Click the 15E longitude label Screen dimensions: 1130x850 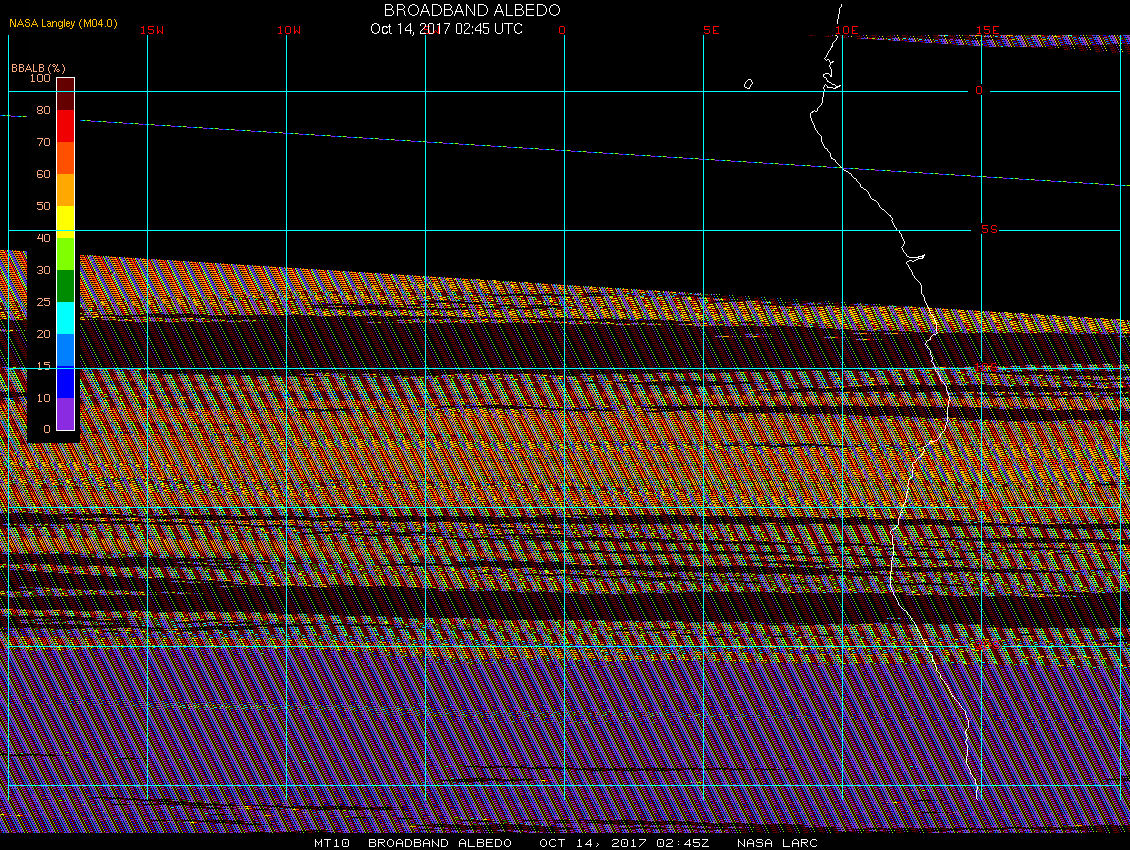click(x=988, y=30)
